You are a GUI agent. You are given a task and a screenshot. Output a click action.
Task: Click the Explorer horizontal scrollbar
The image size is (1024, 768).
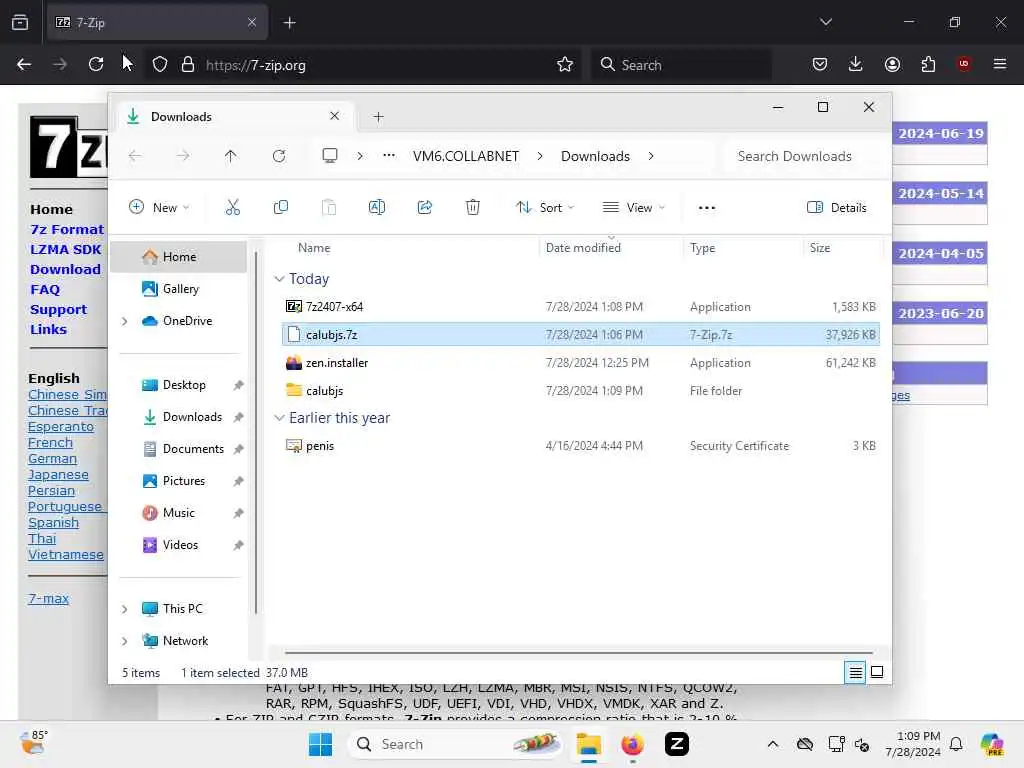coord(579,652)
